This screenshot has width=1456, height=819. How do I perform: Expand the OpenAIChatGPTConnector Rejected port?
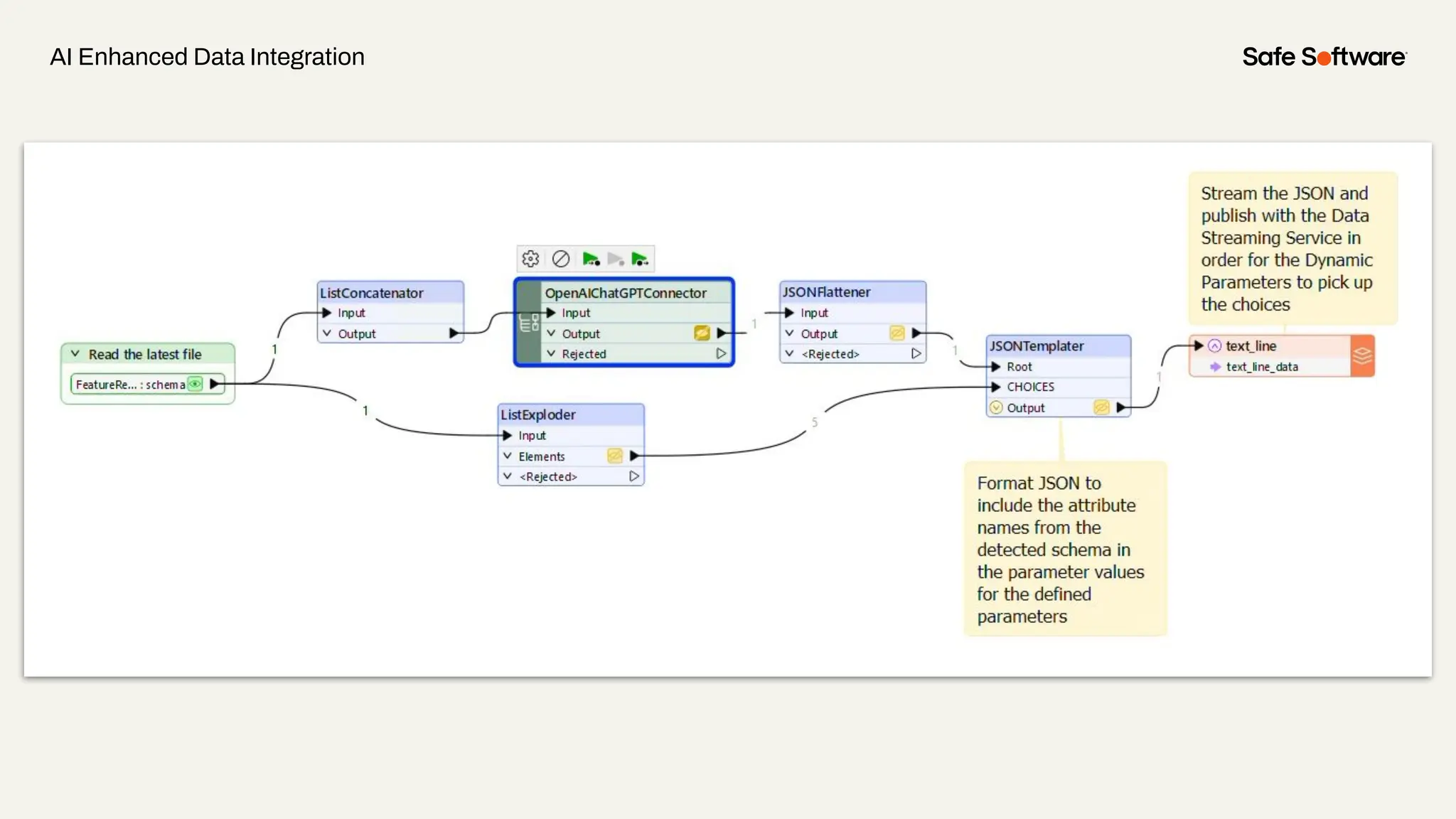[551, 353]
